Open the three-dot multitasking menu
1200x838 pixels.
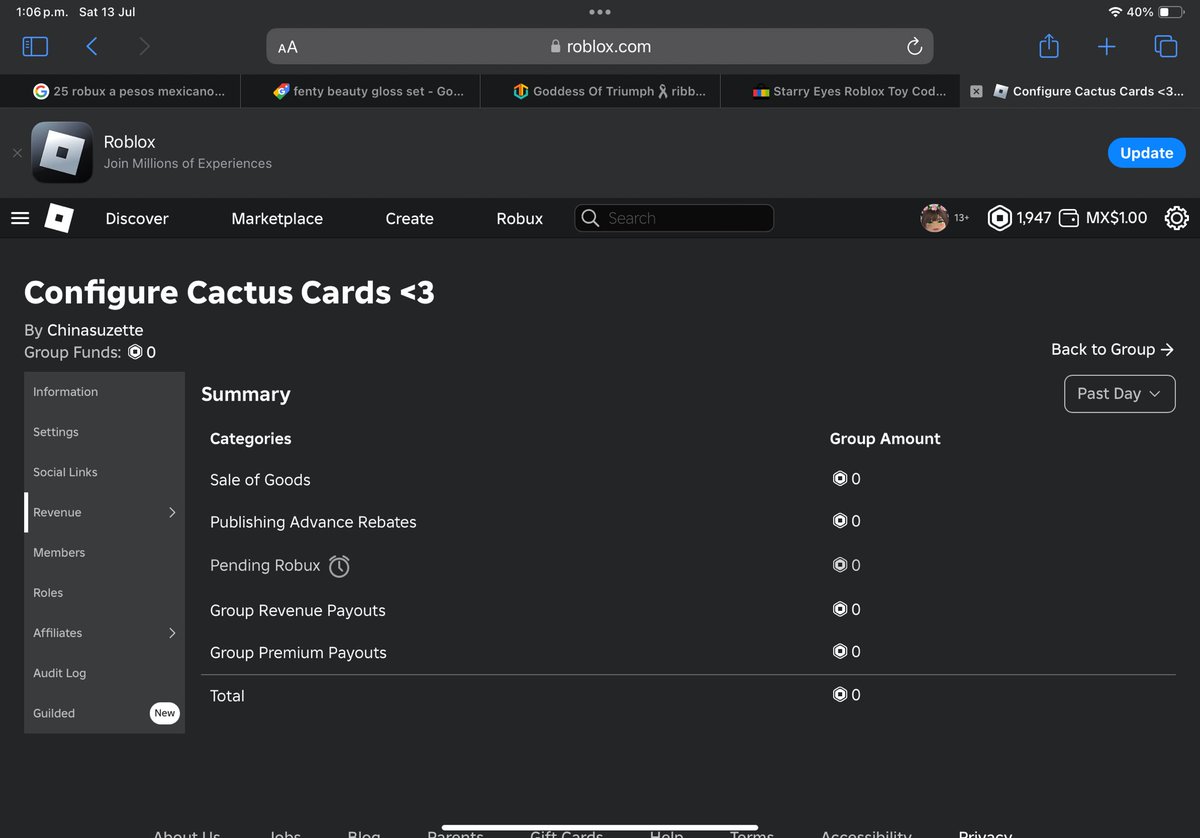coord(600,12)
